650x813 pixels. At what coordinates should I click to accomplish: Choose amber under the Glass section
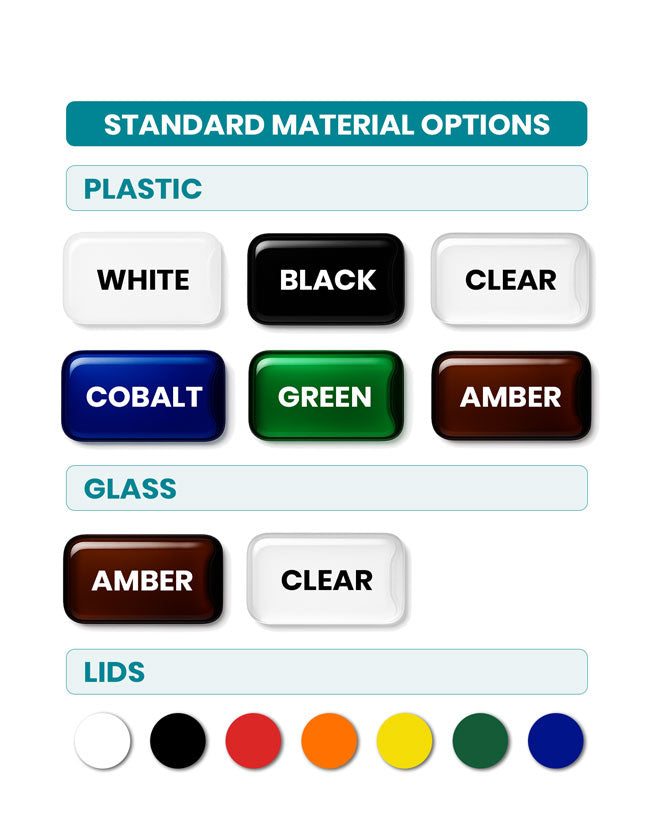pos(143,579)
